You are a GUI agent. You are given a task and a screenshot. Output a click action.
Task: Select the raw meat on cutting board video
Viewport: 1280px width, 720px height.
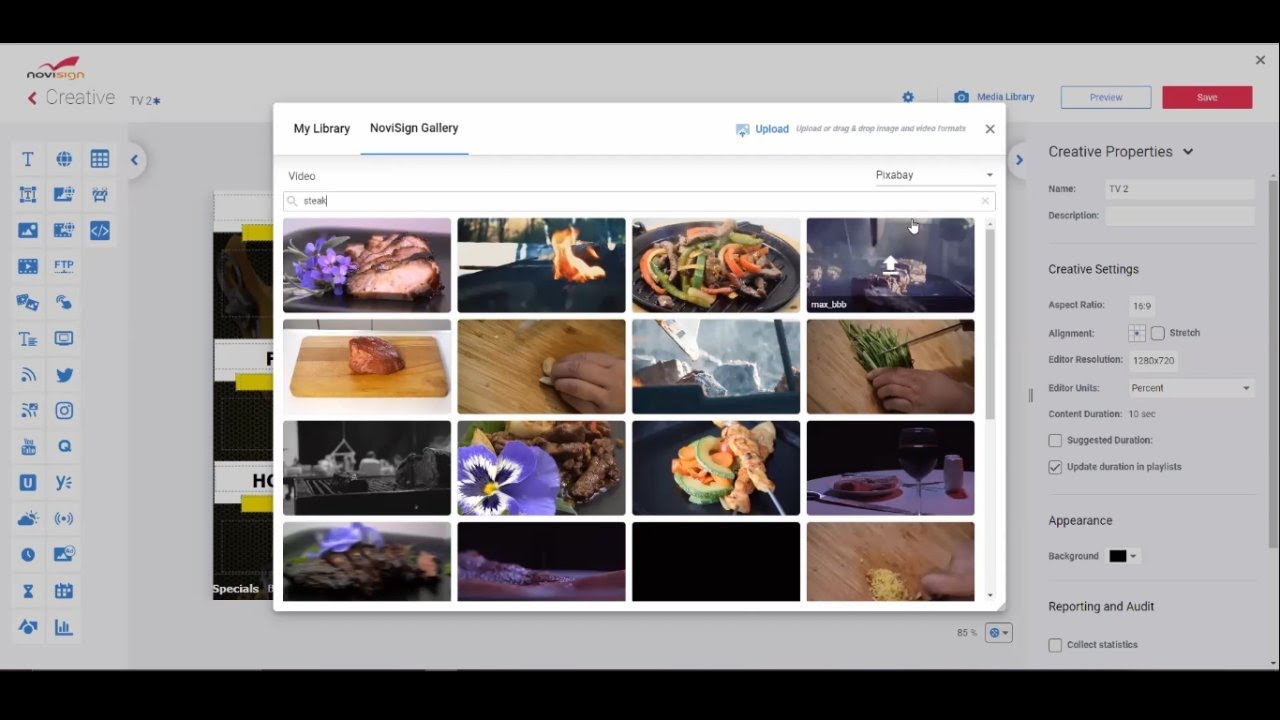point(367,367)
